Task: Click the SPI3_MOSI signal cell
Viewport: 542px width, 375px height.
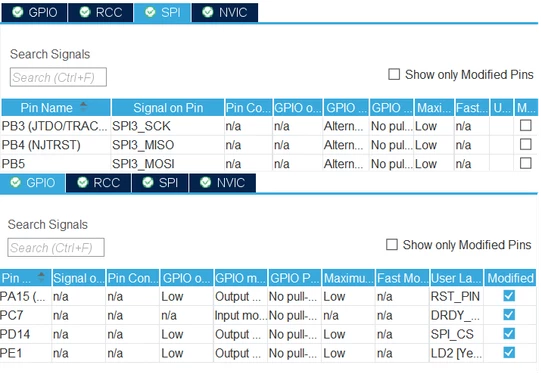Action: click(168, 164)
